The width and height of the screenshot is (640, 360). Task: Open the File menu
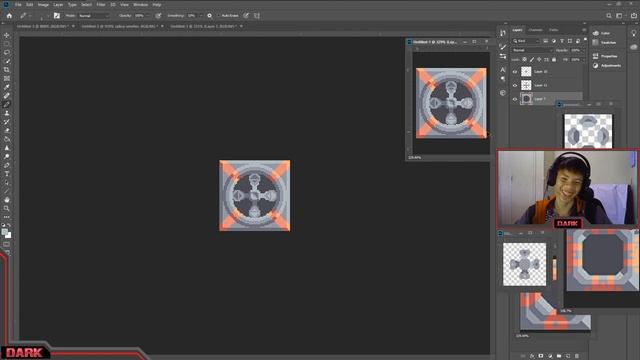[x=18, y=4]
